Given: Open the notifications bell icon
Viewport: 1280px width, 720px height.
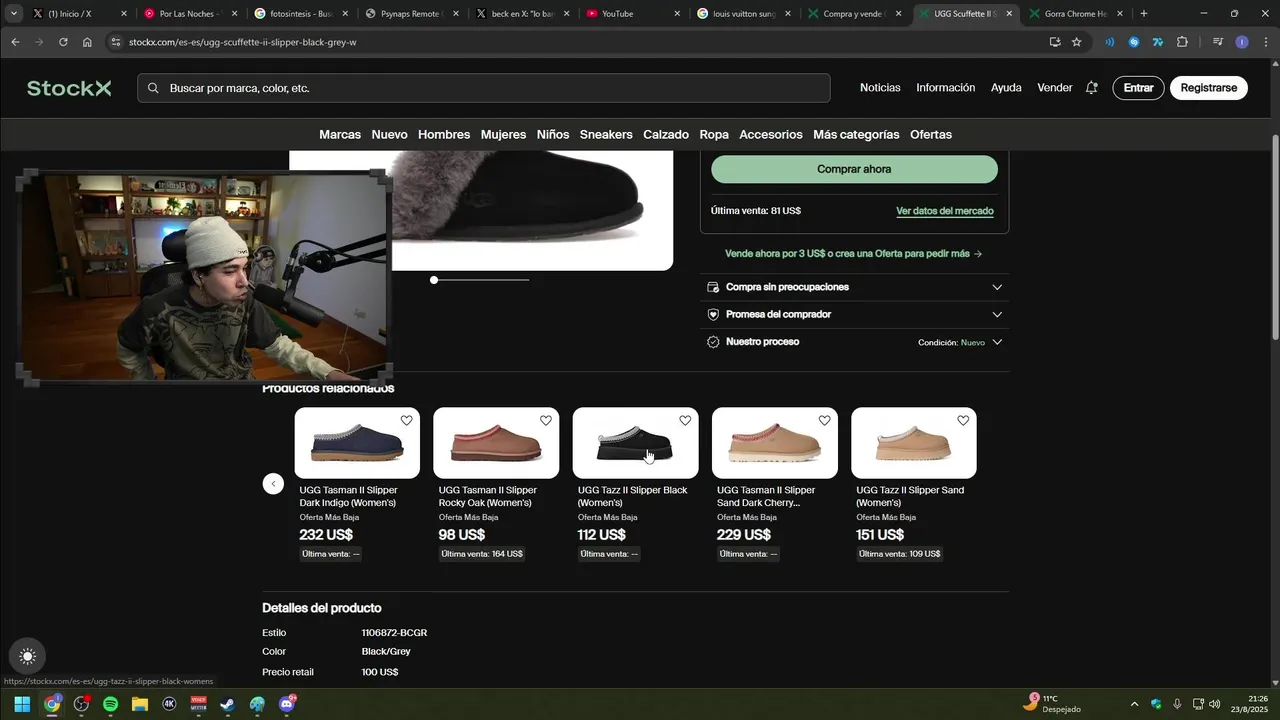Looking at the screenshot, I should [1091, 88].
